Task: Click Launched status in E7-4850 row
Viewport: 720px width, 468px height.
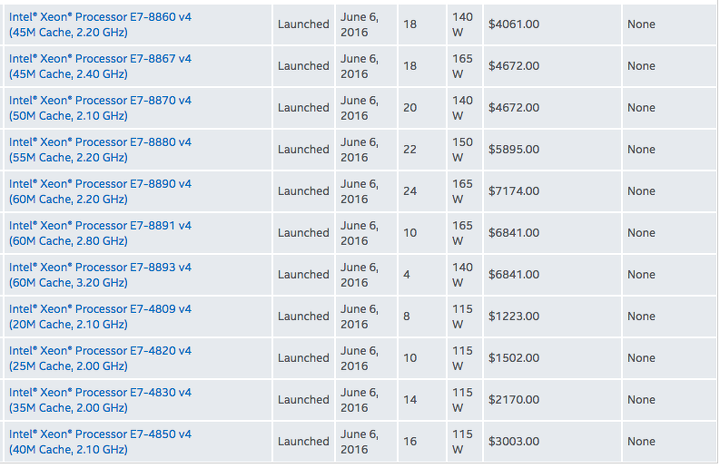Action: (x=304, y=442)
